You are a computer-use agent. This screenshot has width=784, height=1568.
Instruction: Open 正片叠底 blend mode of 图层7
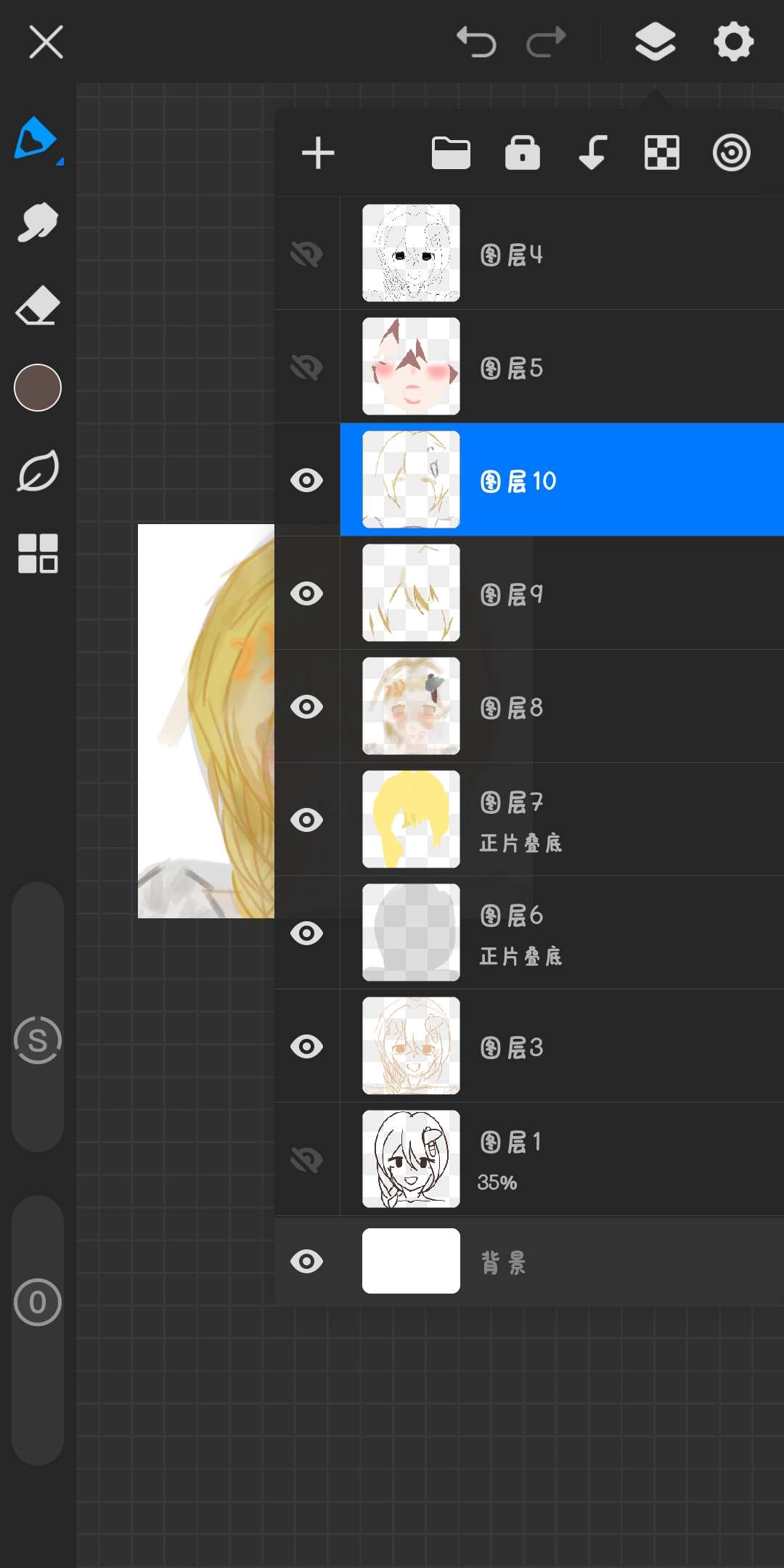click(520, 843)
